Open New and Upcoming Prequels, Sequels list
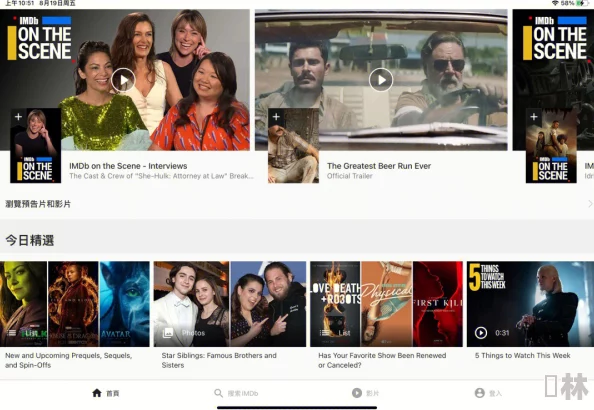 coord(69,360)
